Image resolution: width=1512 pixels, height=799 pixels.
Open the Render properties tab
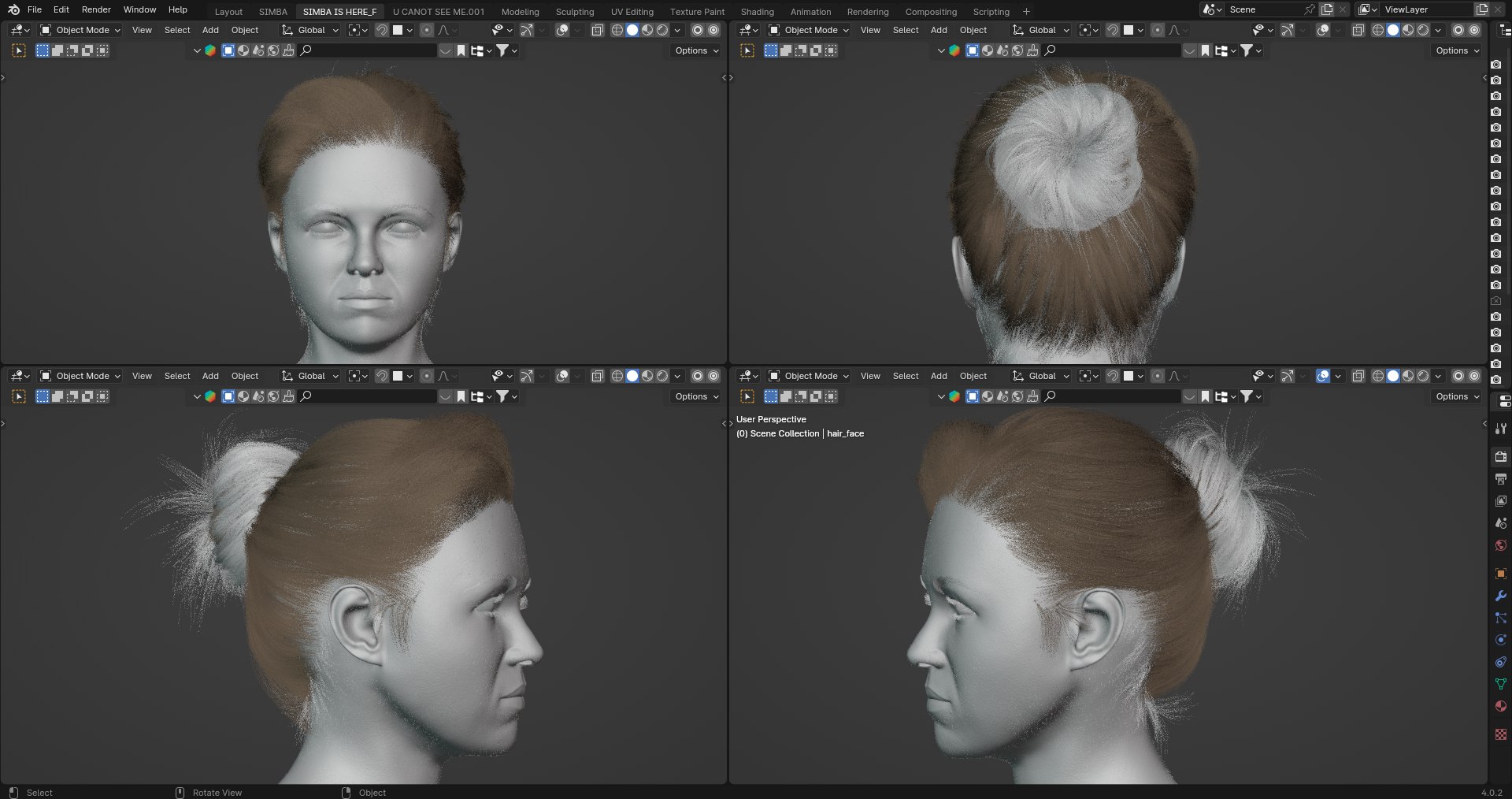(1501, 457)
